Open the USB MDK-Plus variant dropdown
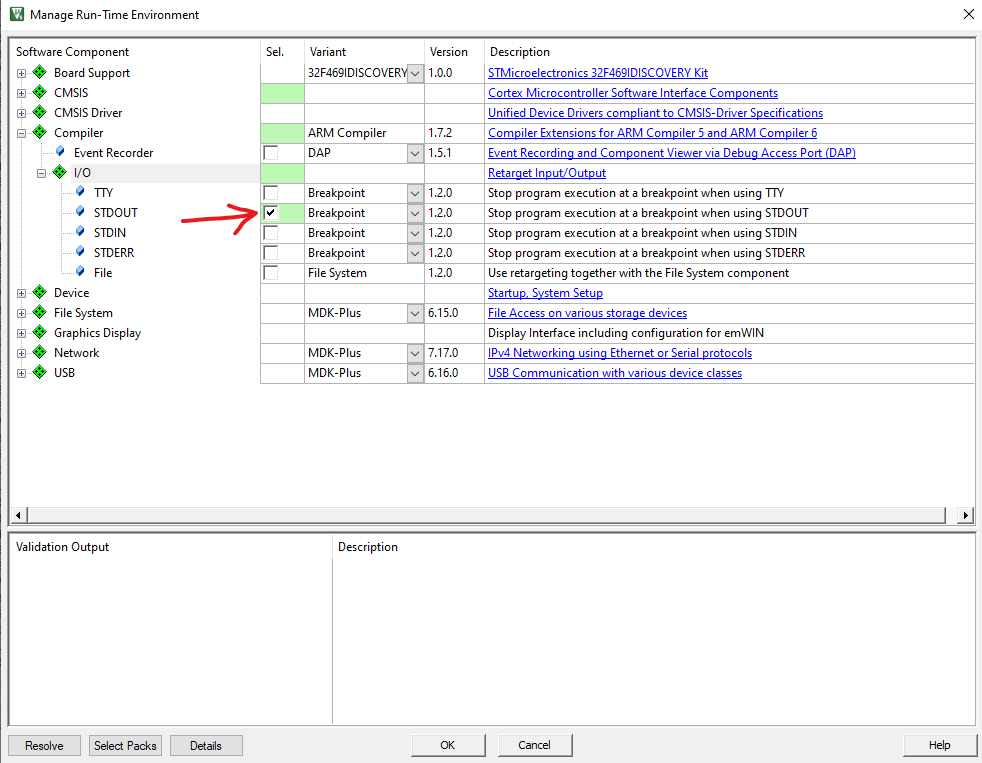982x763 pixels. [x=415, y=373]
